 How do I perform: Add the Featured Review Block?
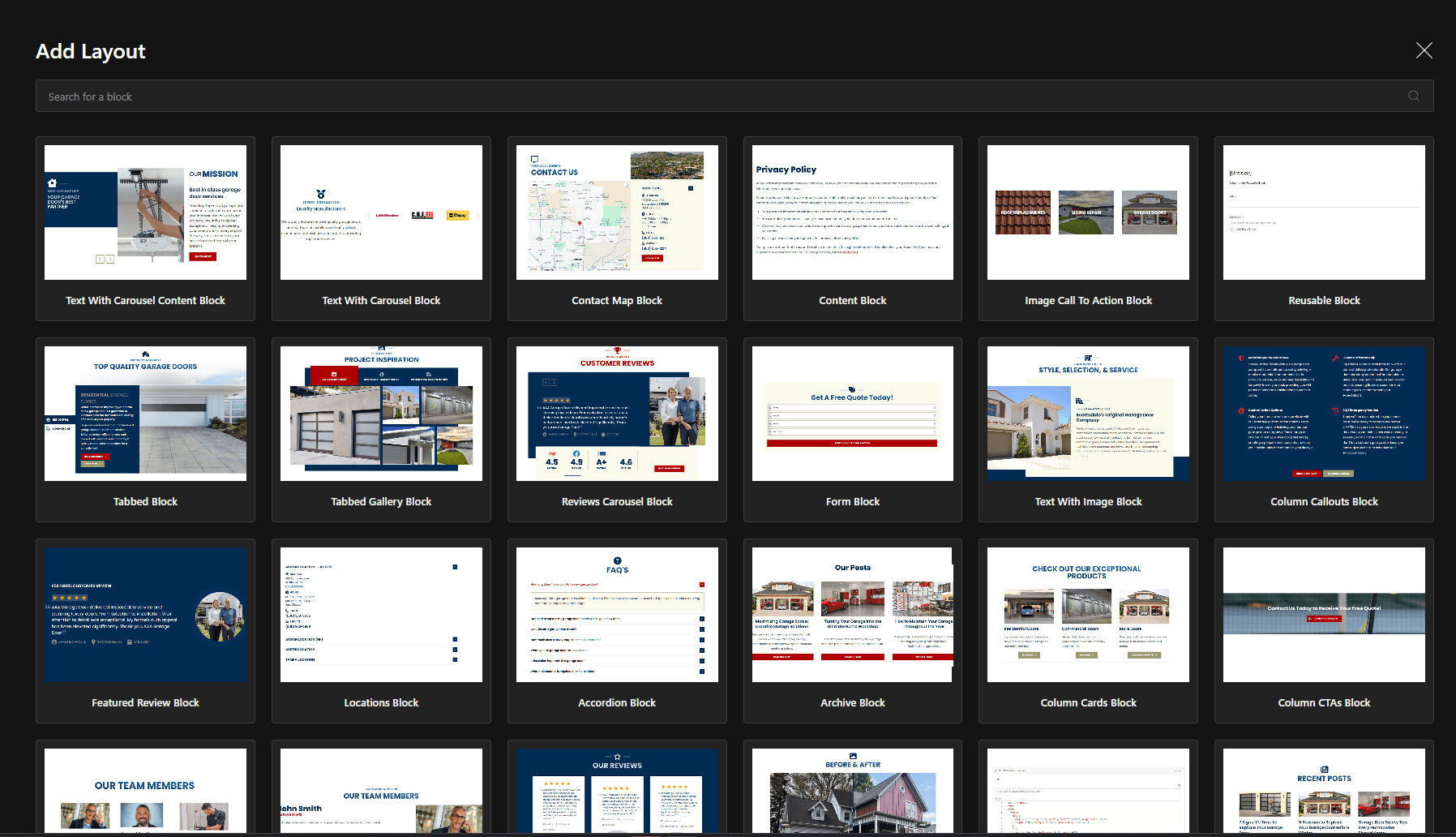(145, 631)
